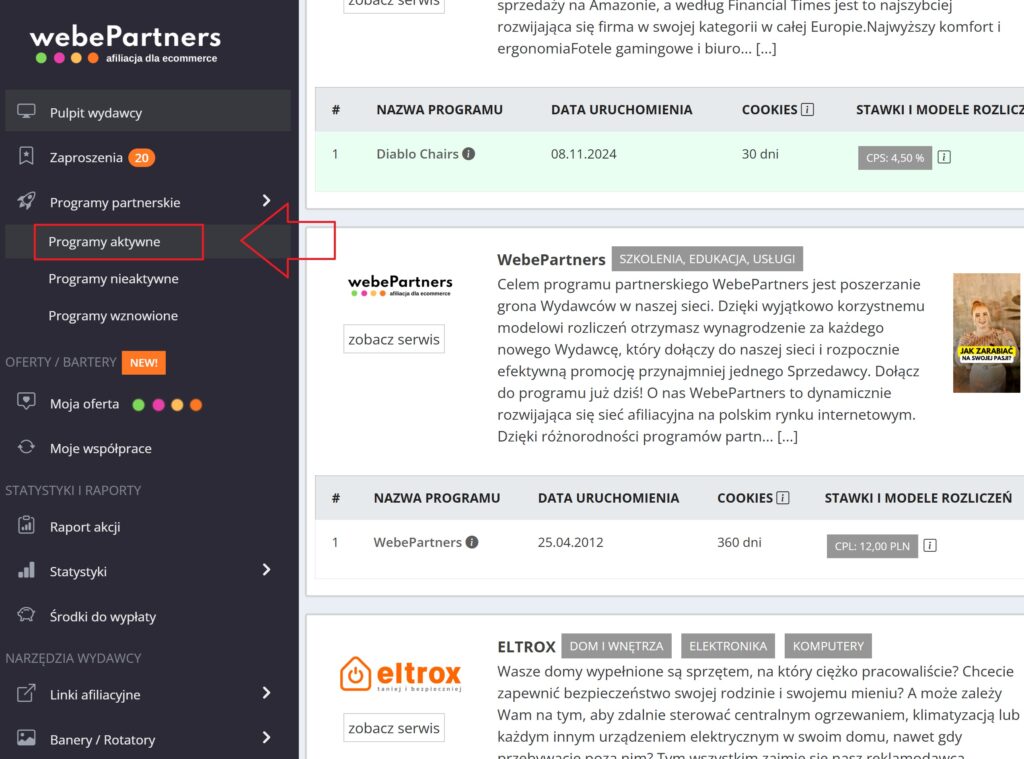Click the eltrox program logo
The image size is (1024, 759).
[400, 674]
